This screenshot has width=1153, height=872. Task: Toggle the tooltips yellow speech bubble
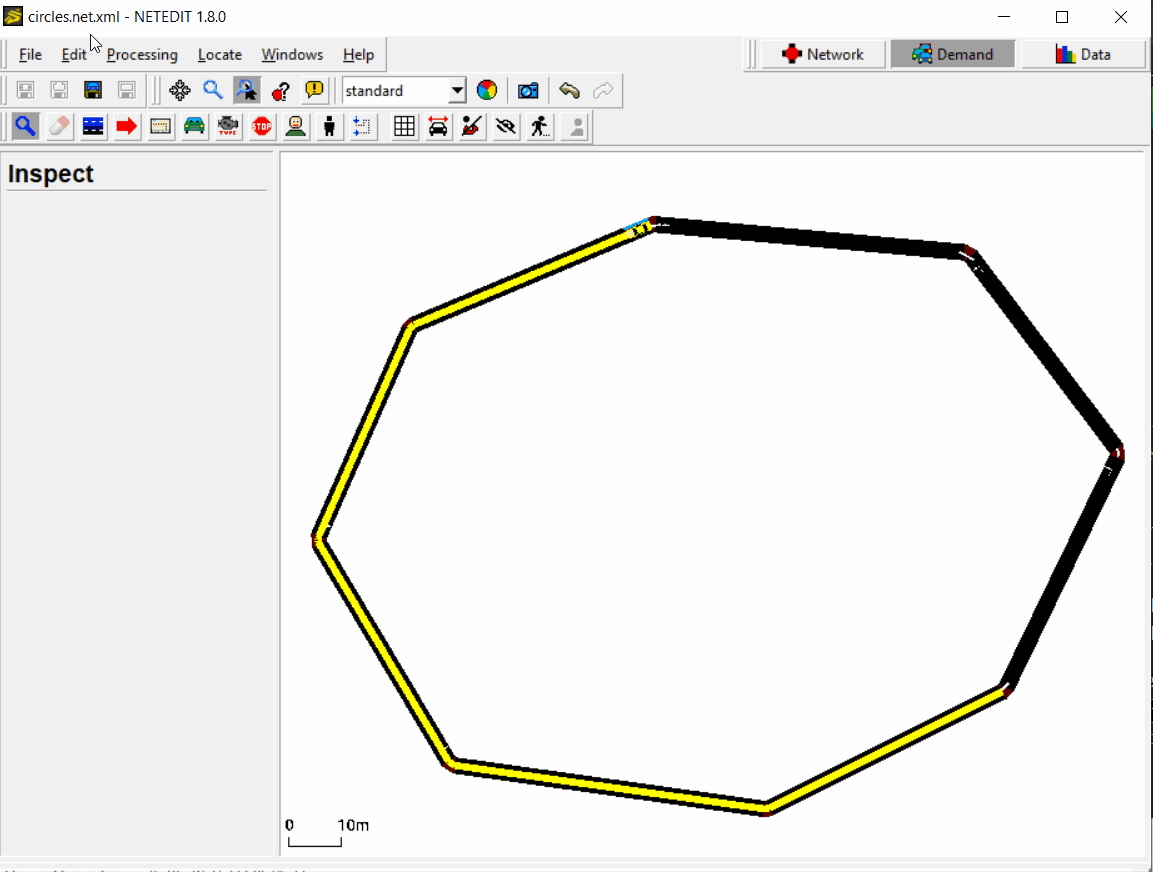(x=315, y=91)
